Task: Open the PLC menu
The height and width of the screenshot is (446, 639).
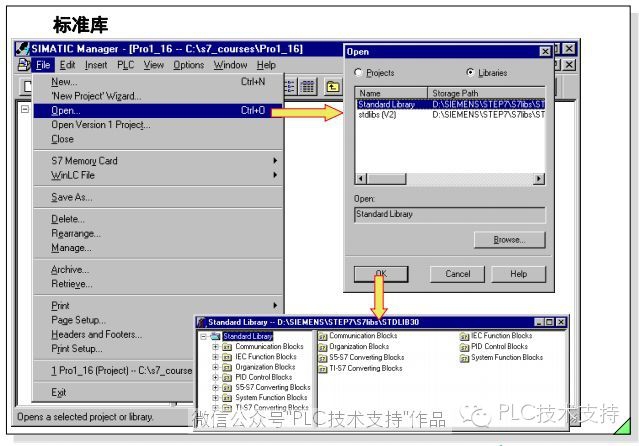Action: click(x=126, y=65)
